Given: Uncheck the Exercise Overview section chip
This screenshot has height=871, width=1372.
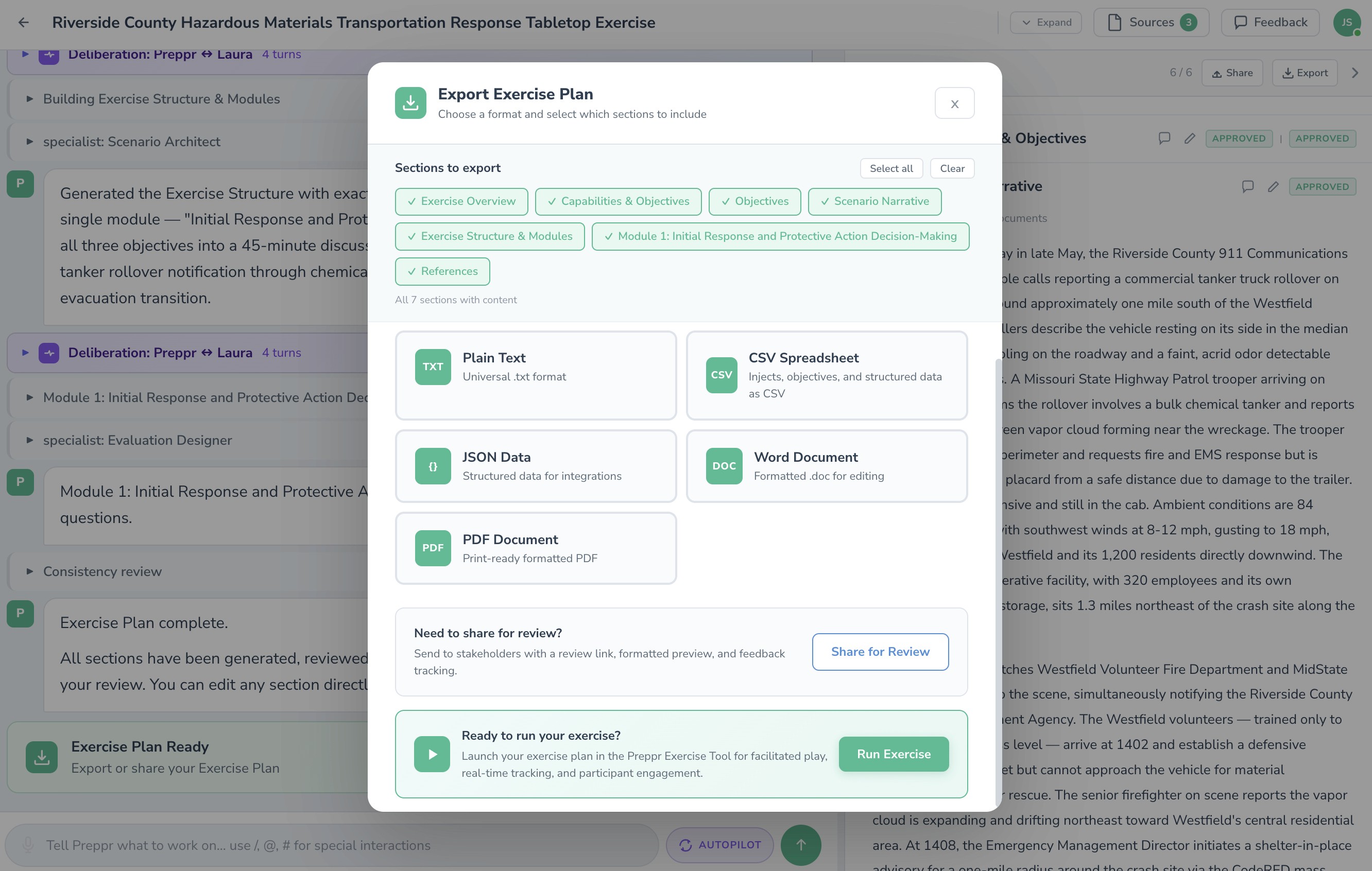Looking at the screenshot, I should point(461,202).
